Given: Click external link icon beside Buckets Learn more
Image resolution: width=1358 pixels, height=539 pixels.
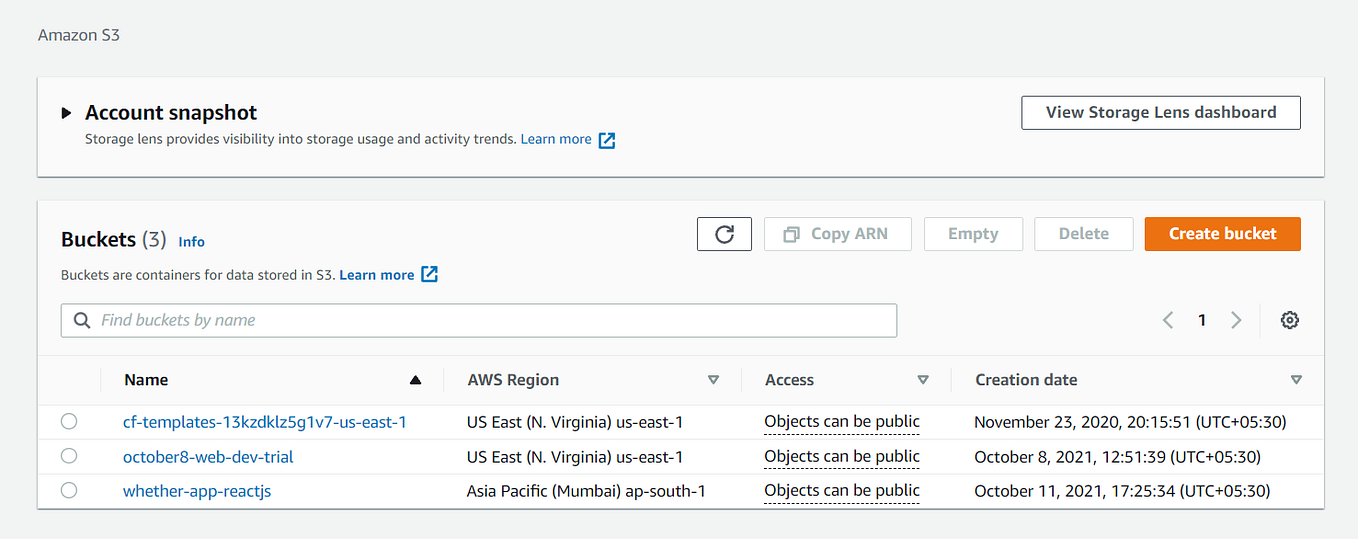Looking at the screenshot, I should coord(429,274).
